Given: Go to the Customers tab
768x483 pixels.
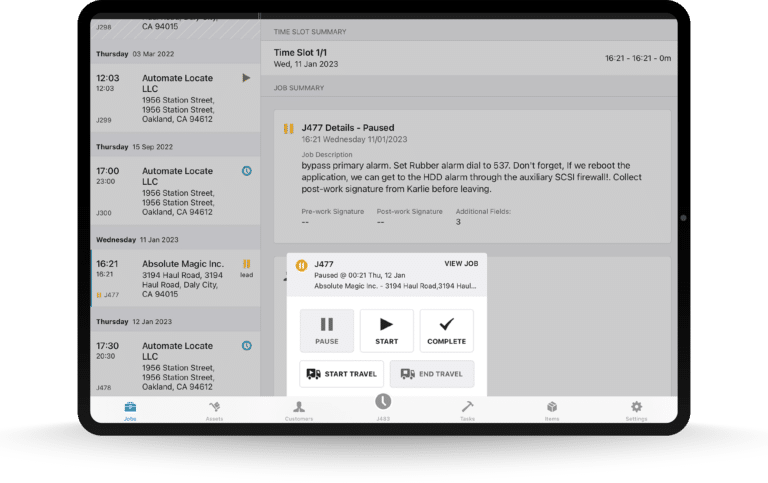Looking at the screenshot, I should (x=298, y=410).
